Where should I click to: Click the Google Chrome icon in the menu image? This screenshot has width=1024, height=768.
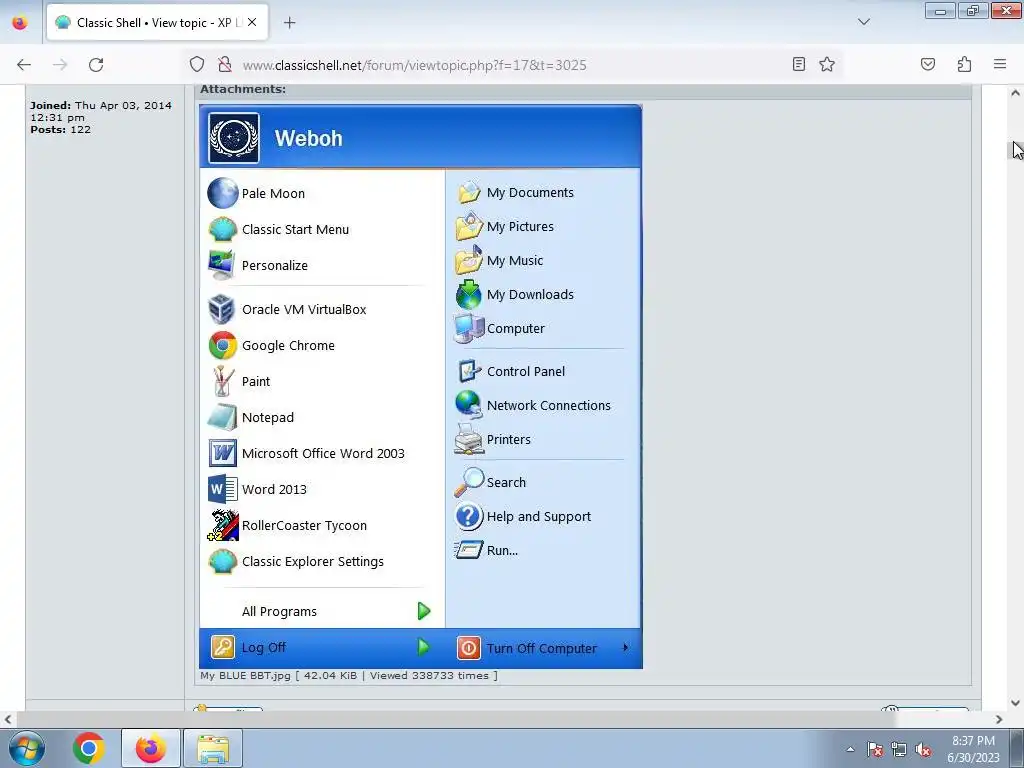coord(223,345)
